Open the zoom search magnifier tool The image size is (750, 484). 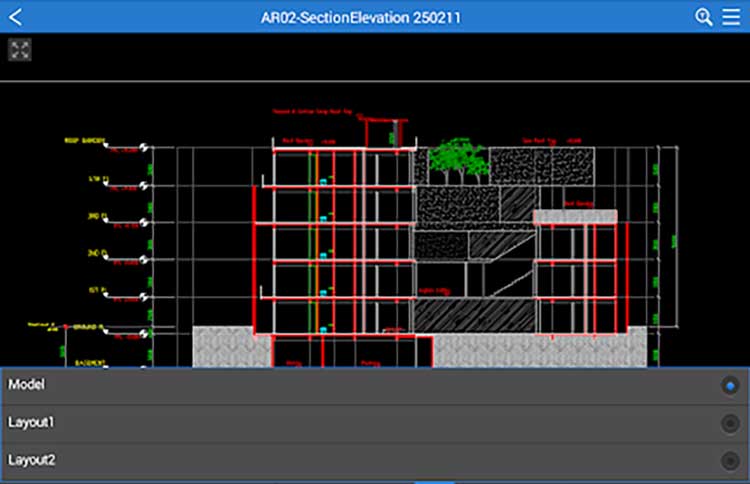(x=703, y=17)
